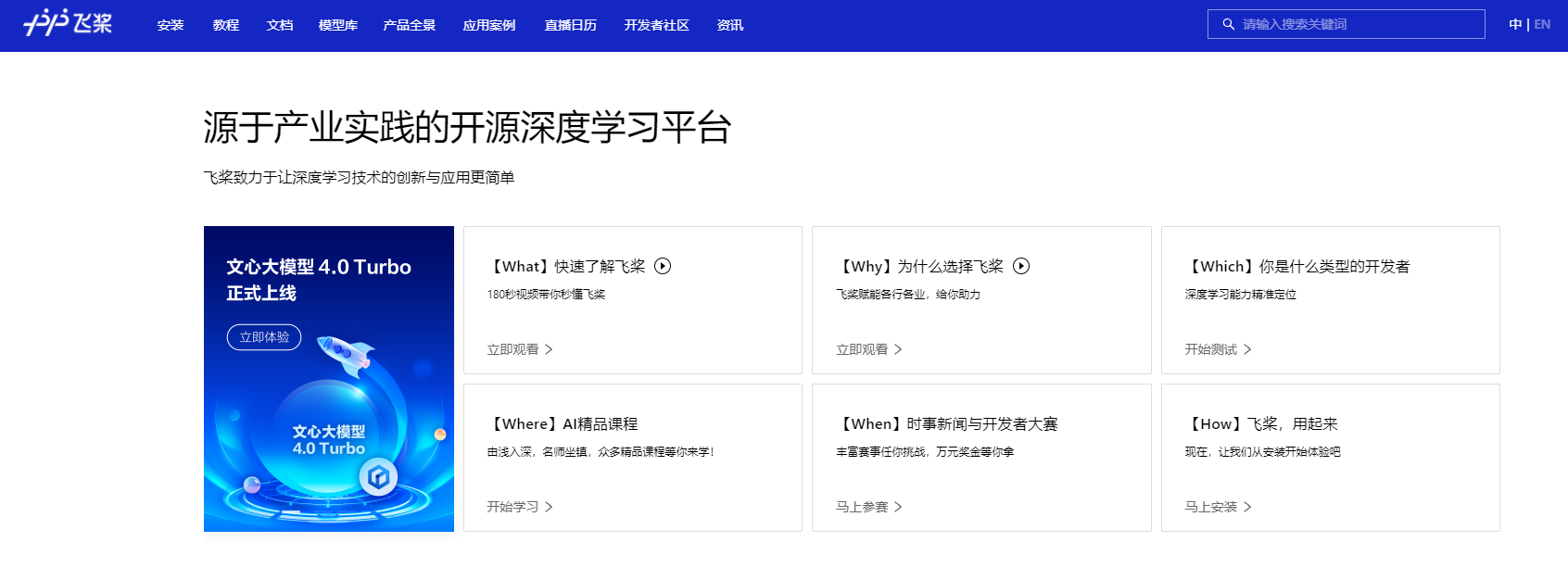The width and height of the screenshot is (1568, 580).
Task: Open the 【When】时事新闻与开发者大赛 title
Action: coord(947,424)
